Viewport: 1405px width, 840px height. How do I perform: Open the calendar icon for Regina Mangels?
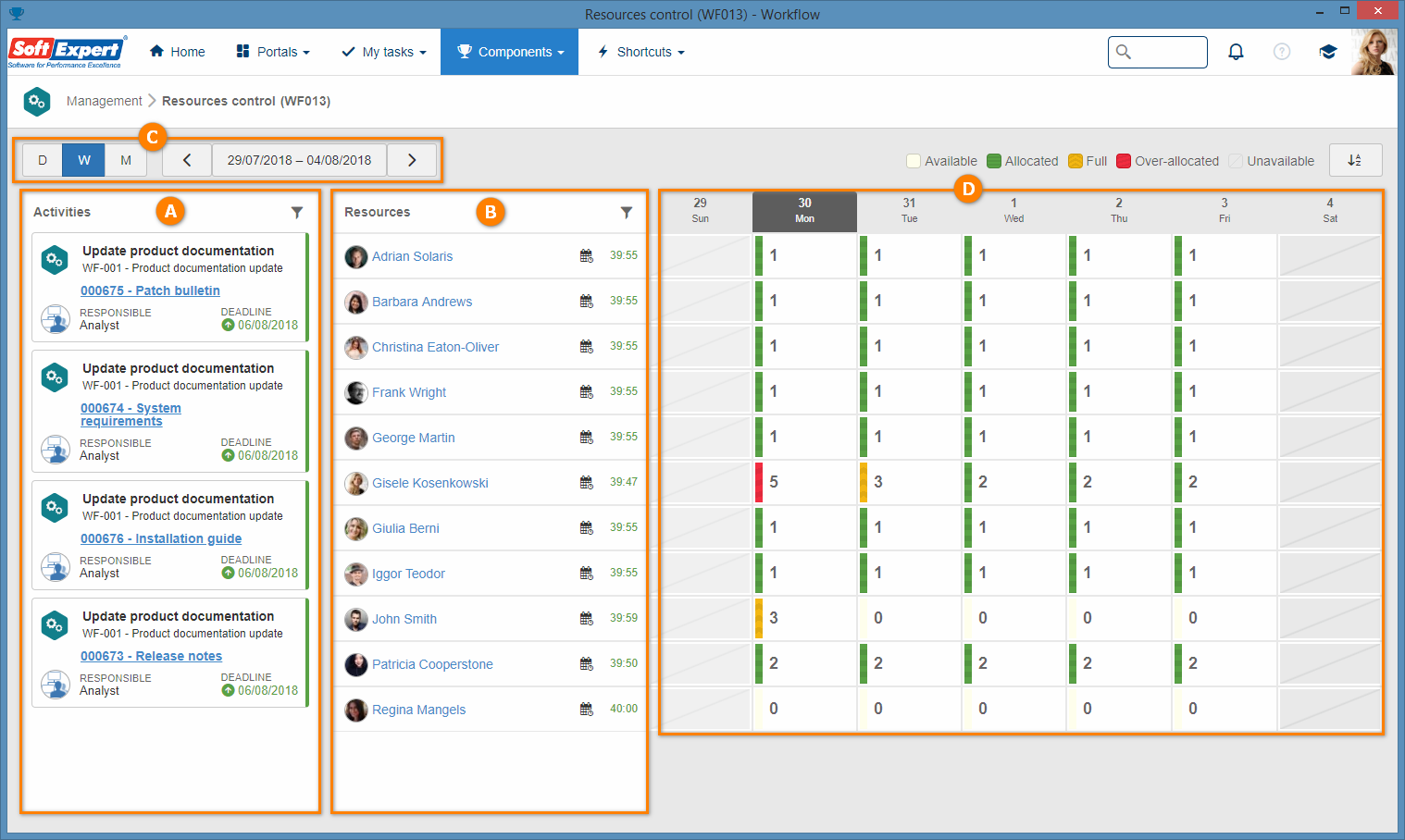point(587,709)
